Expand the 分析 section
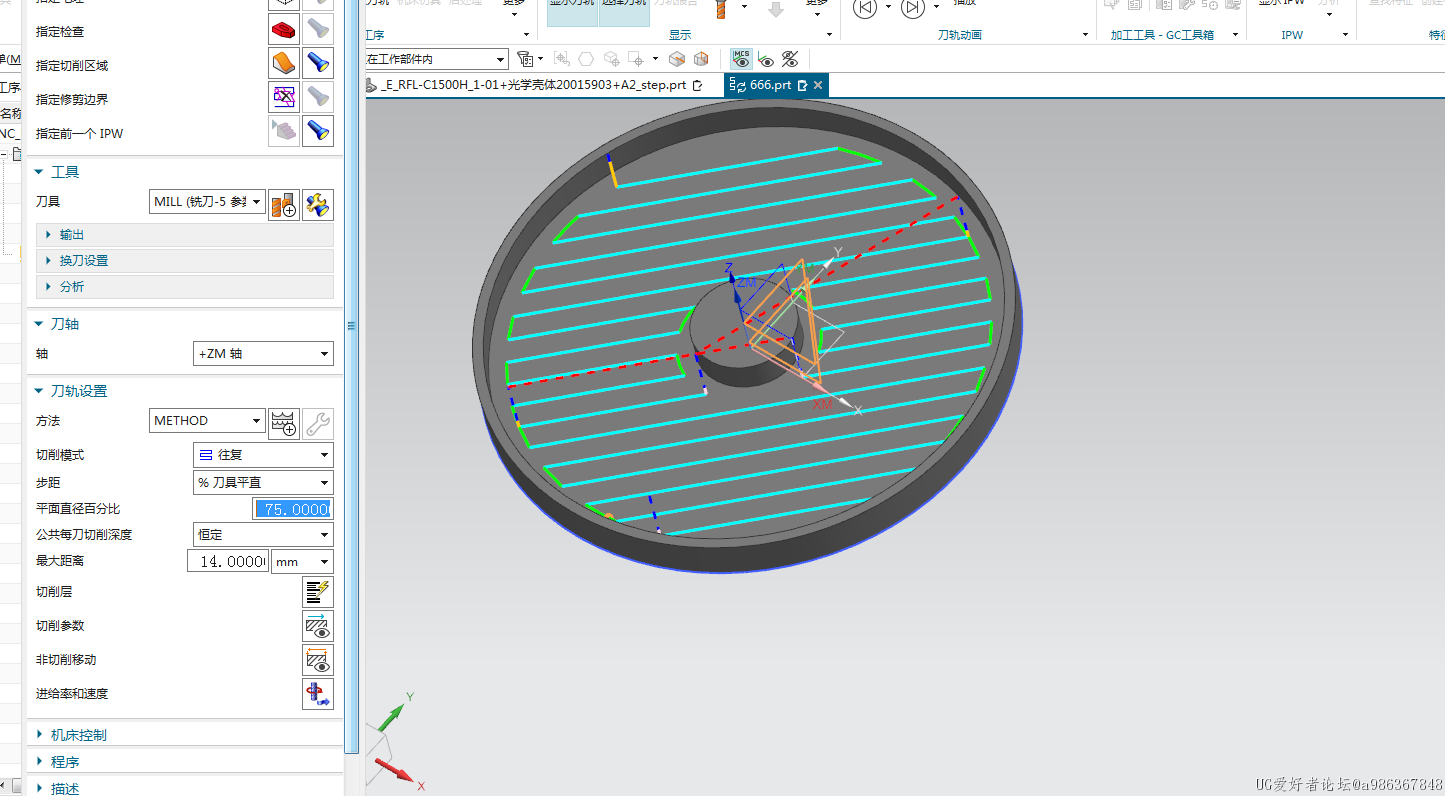 click(x=185, y=287)
